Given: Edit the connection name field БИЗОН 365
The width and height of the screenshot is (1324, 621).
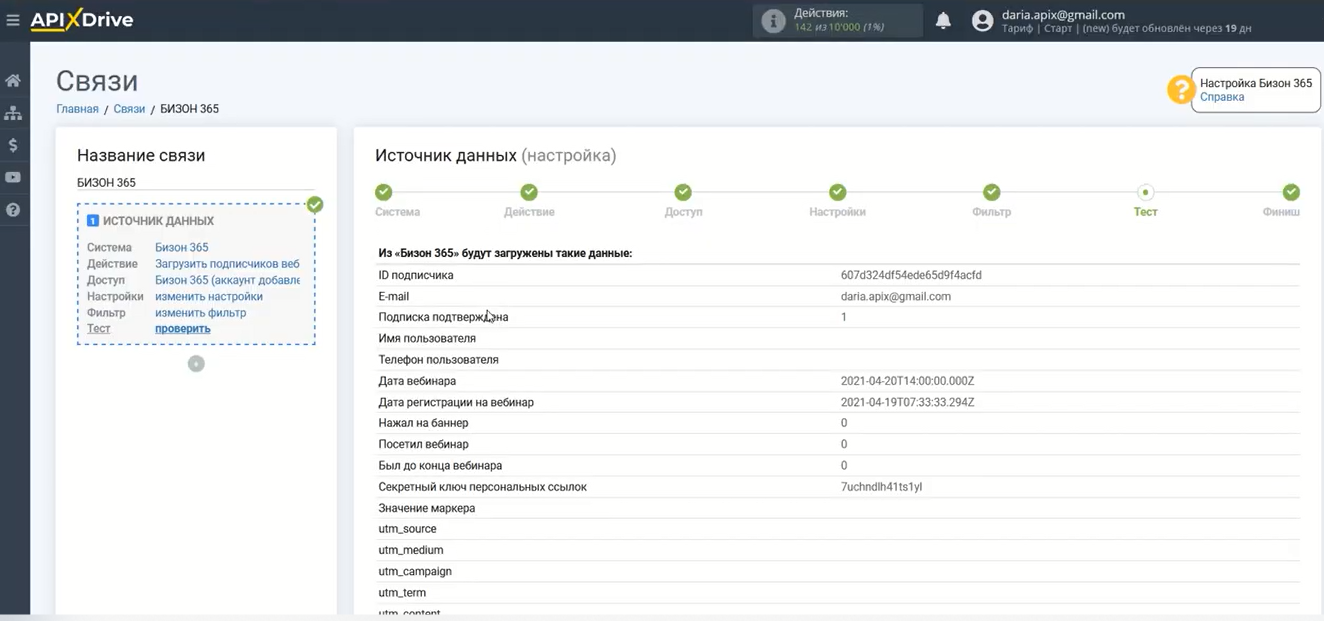Looking at the screenshot, I should point(196,183).
